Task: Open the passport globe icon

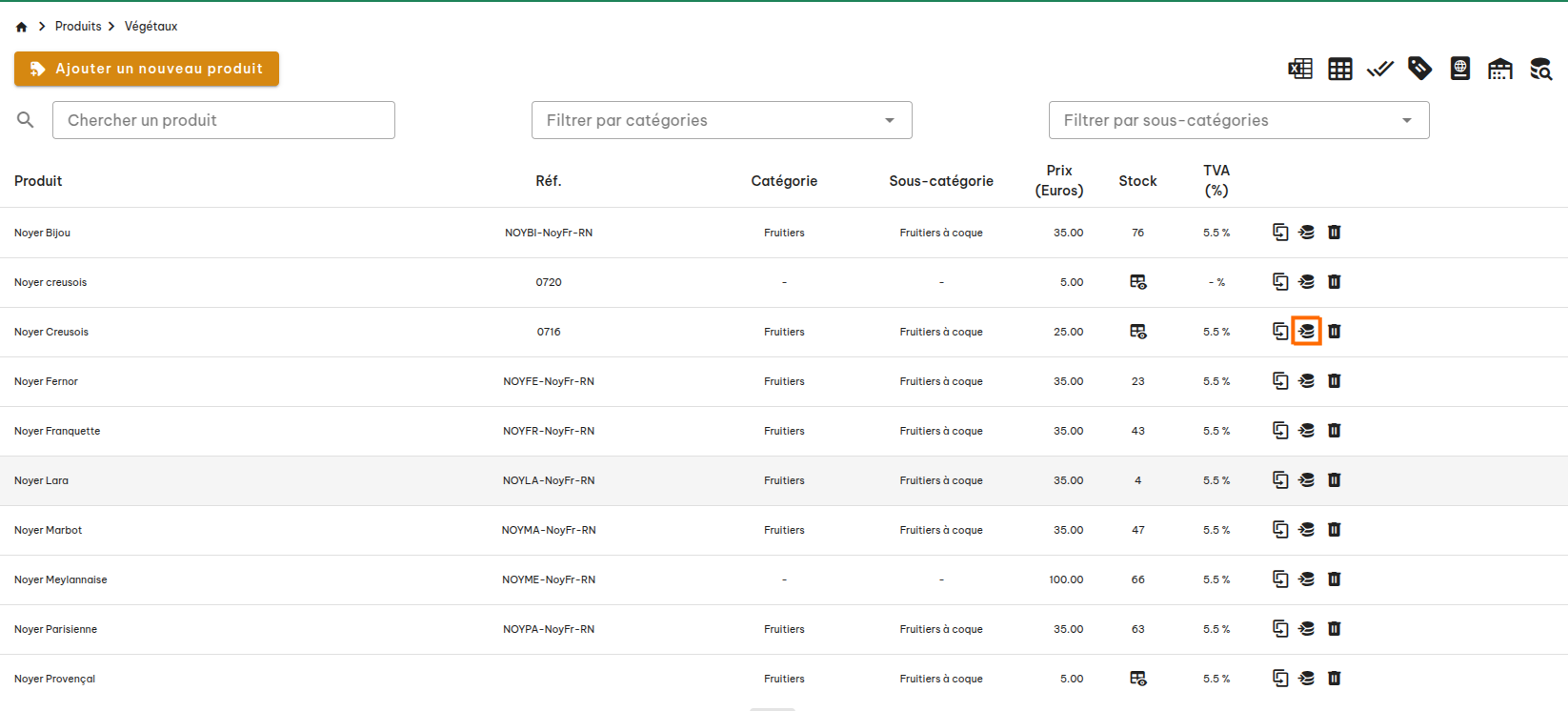Action: coord(1460,69)
